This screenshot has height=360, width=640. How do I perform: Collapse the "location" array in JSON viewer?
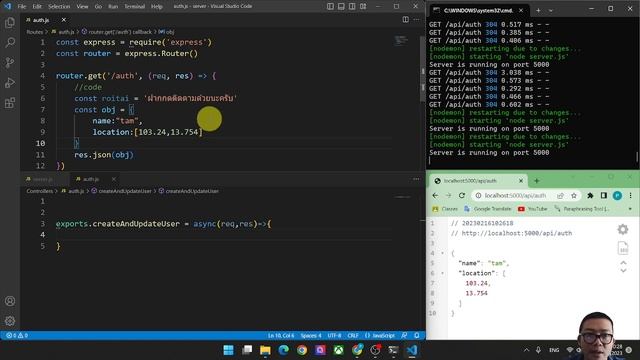(442, 273)
